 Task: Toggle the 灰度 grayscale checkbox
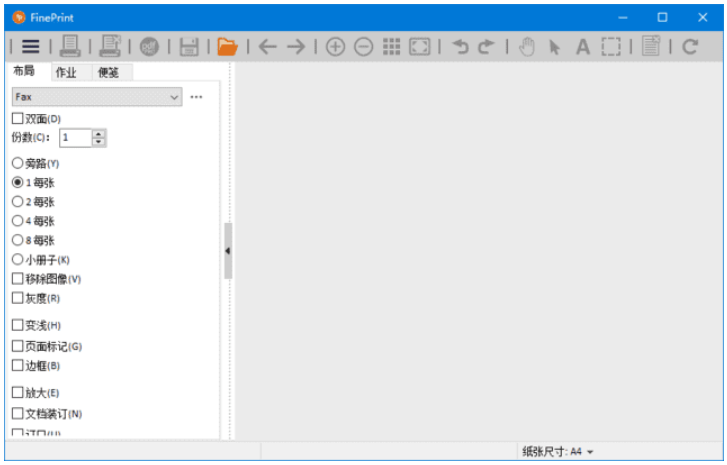[x=17, y=298]
